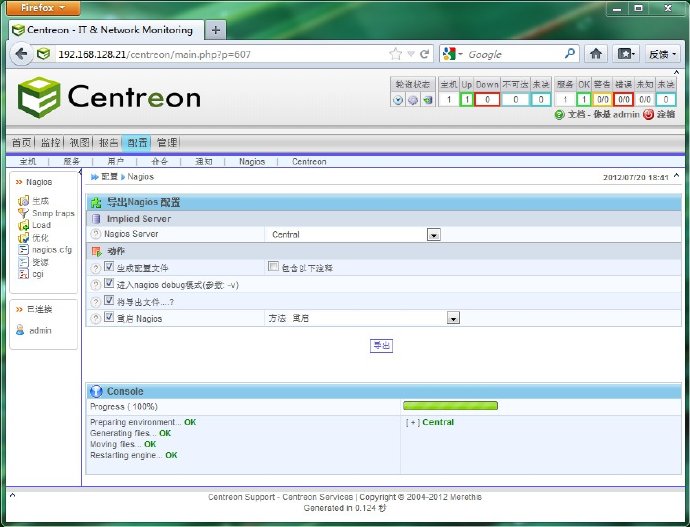This screenshot has height=527, width=690.
Task: Open the 反馈 feedback dropdown
Action: [x=662, y=54]
